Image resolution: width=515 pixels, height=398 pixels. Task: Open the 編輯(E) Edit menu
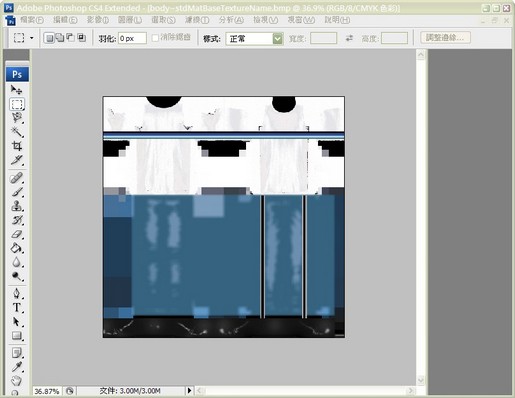tap(65, 20)
